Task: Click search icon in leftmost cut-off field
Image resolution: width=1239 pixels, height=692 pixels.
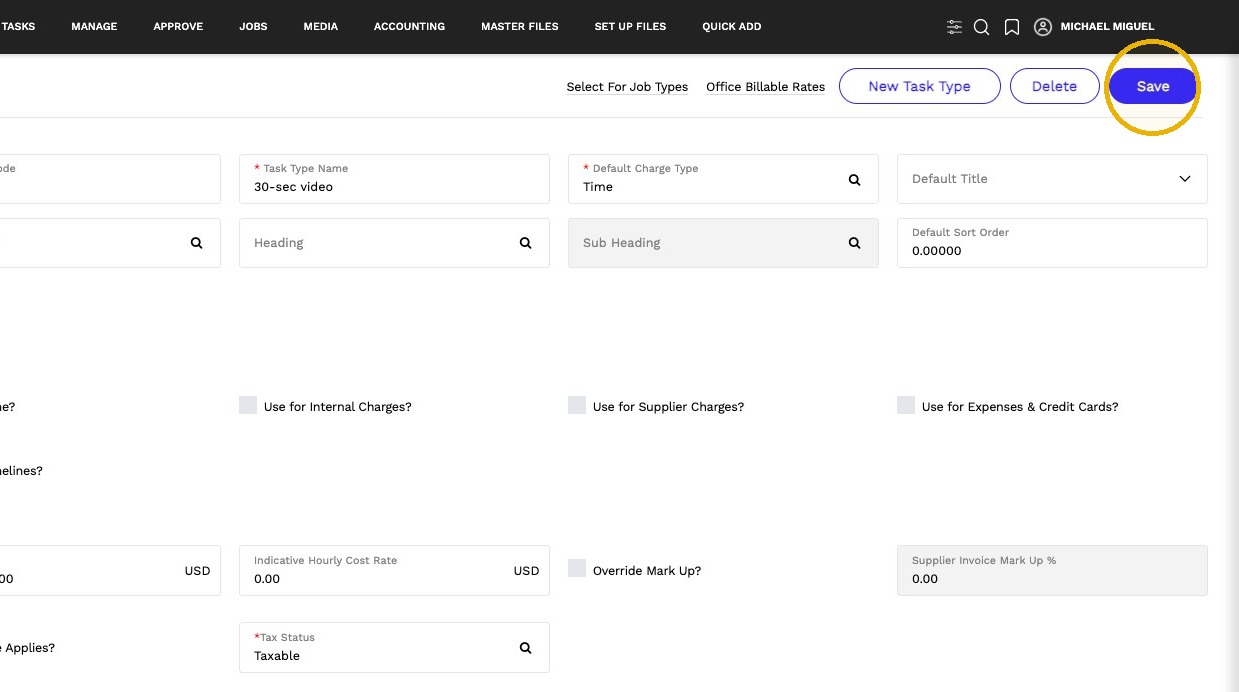Action: coord(197,243)
